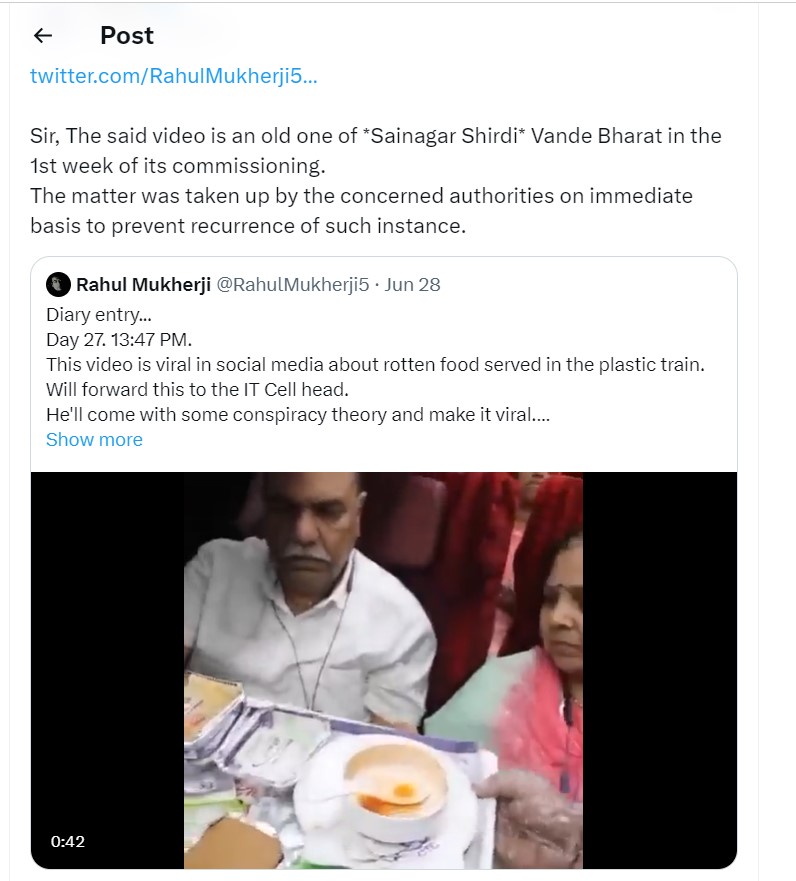The image size is (796, 881).
Task: Click the avatar icon of the quoted post author
Action: tap(57, 284)
